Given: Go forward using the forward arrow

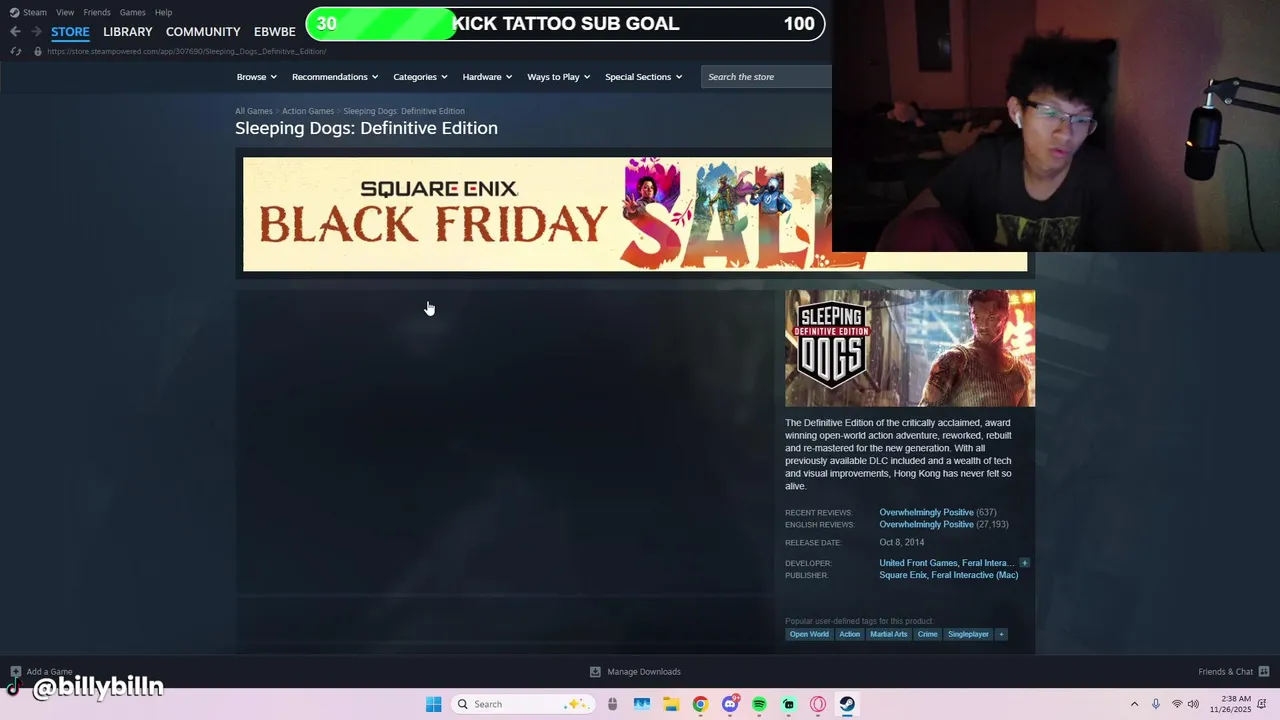Looking at the screenshot, I should tap(36, 32).
